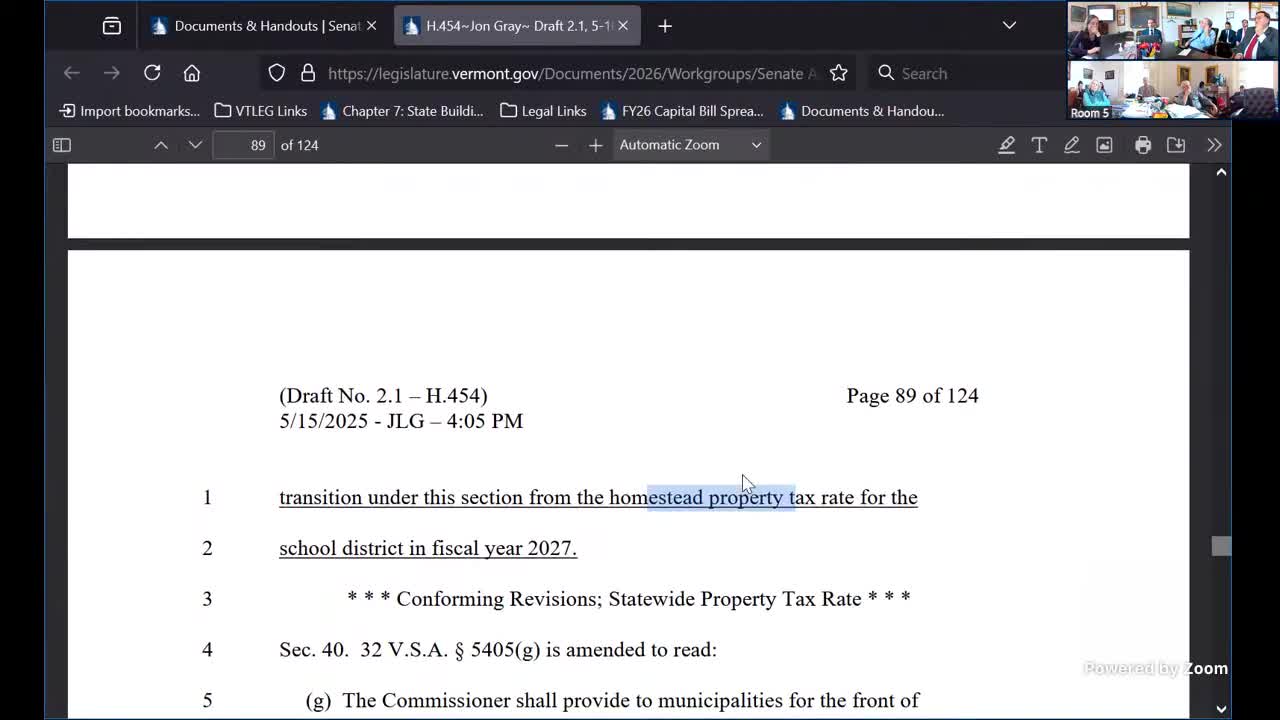Open Documents & Handouts bookmark
Image resolution: width=1280 pixels, height=720 pixels.
pyautogui.click(x=862, y=111)
